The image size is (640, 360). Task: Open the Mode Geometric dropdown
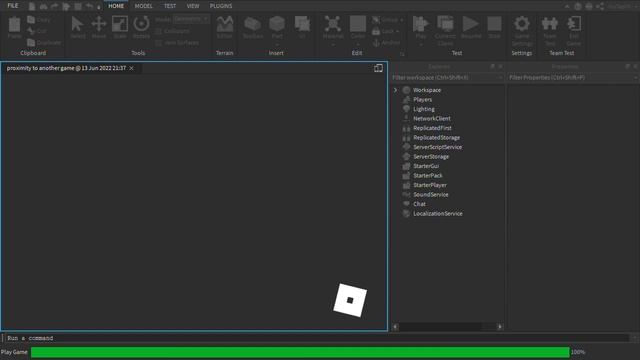[191, 19]
